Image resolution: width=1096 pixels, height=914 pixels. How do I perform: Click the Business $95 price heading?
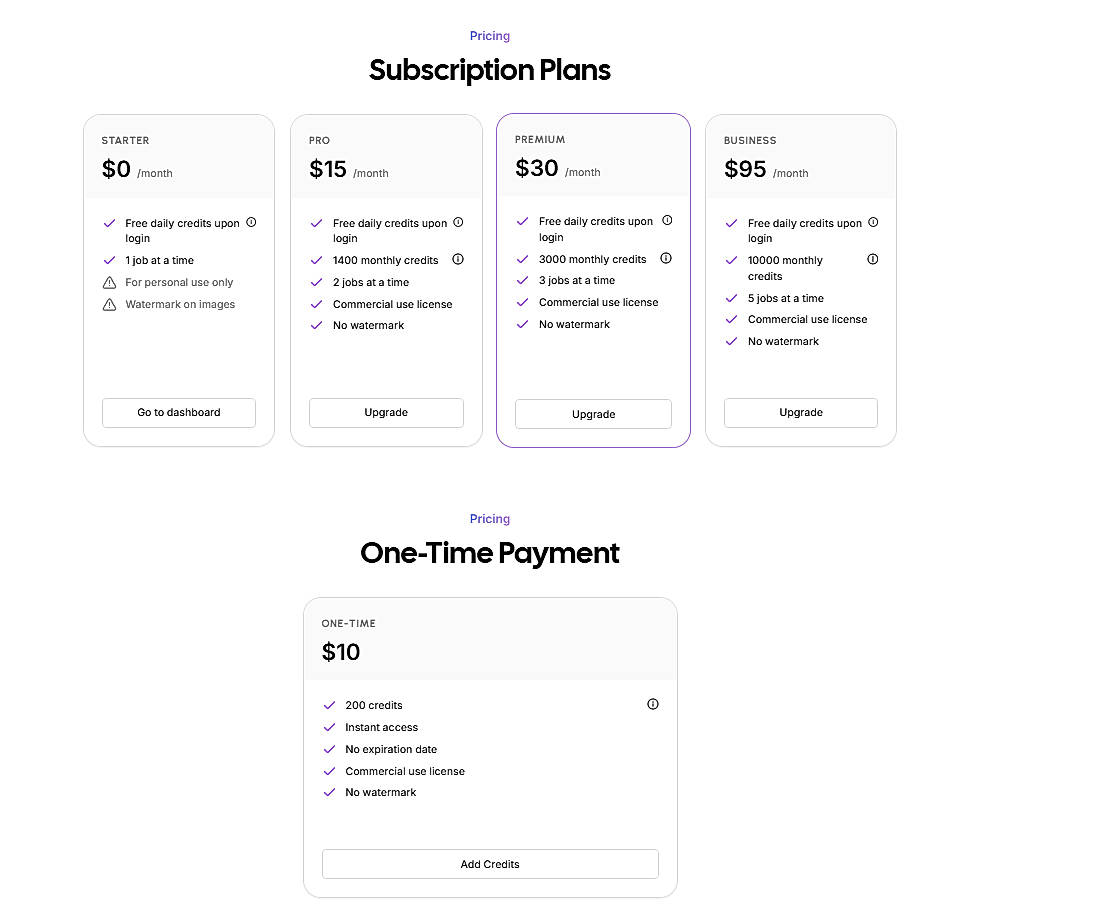coord(745,169)
